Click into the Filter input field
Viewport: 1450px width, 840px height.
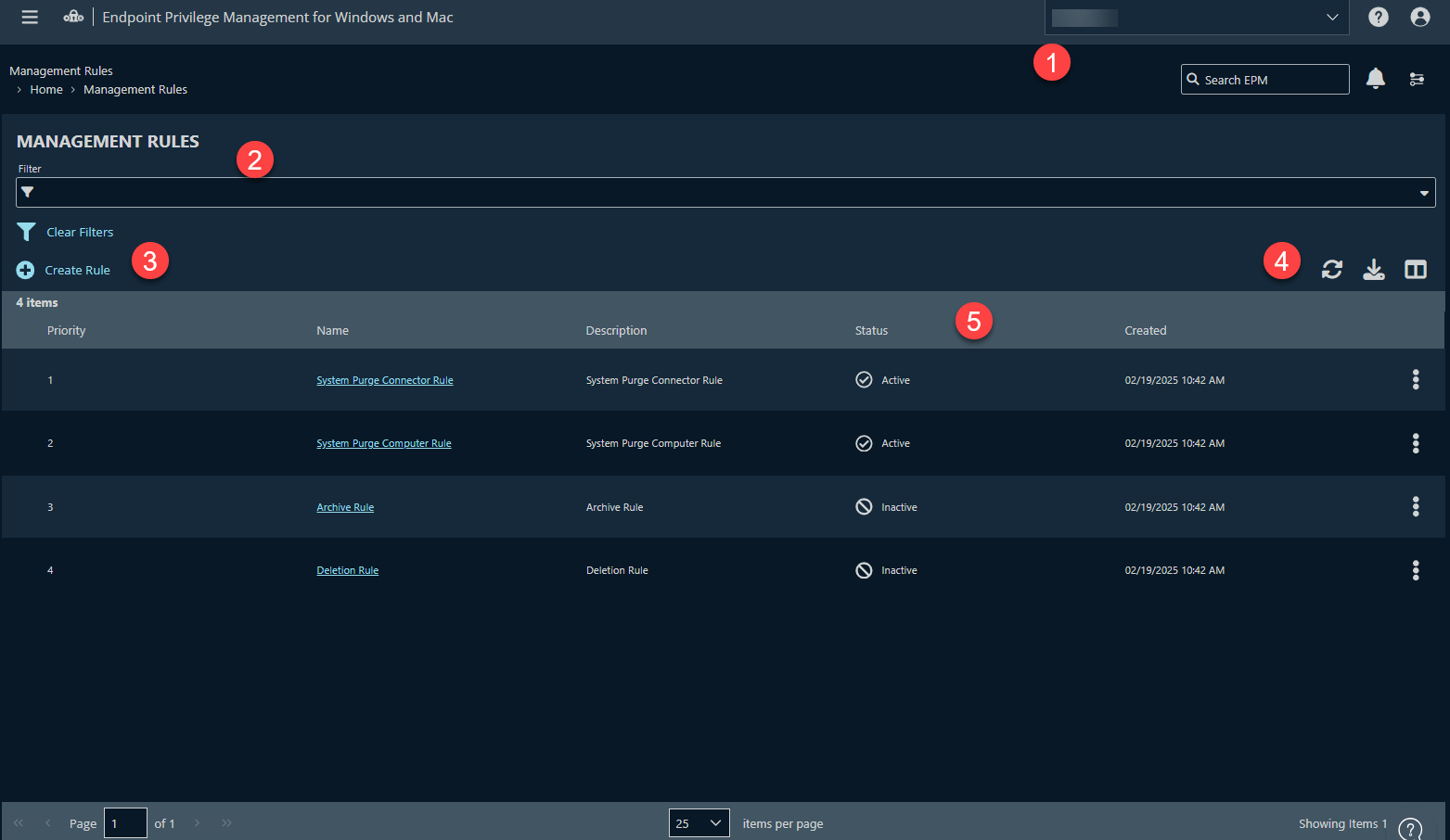click(725, 192)
